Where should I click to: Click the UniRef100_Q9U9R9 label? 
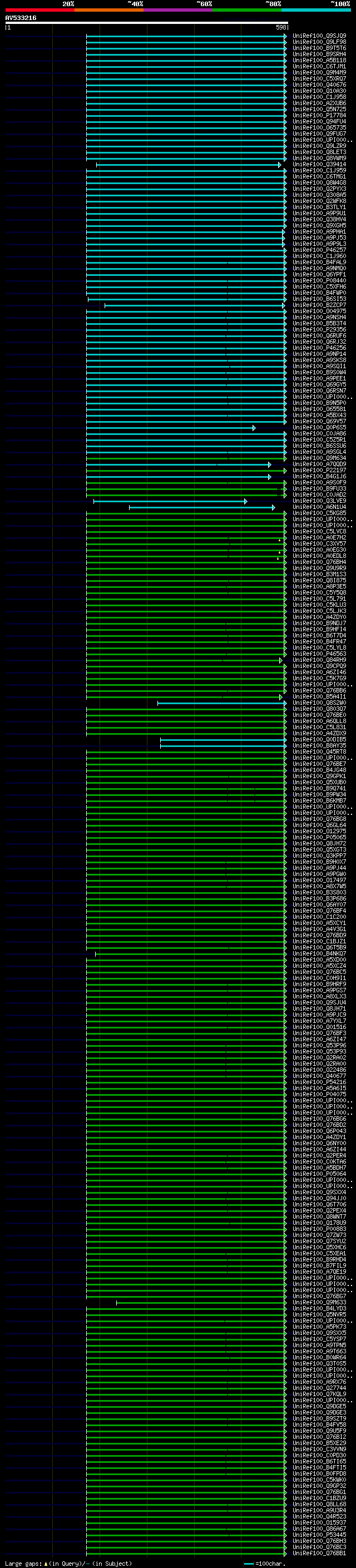[x=319, y=568]
